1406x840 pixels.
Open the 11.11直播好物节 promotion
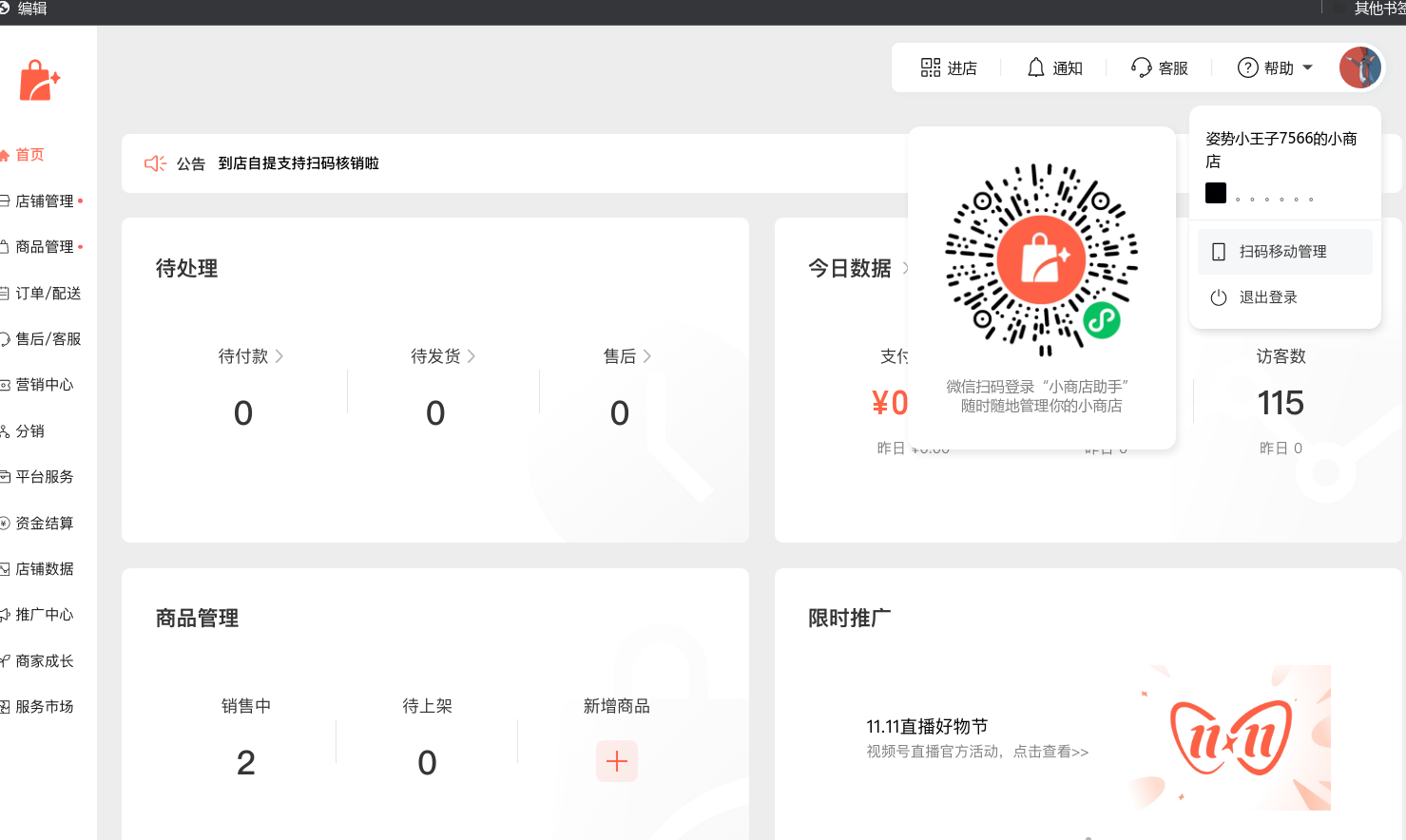coord(927,726)
